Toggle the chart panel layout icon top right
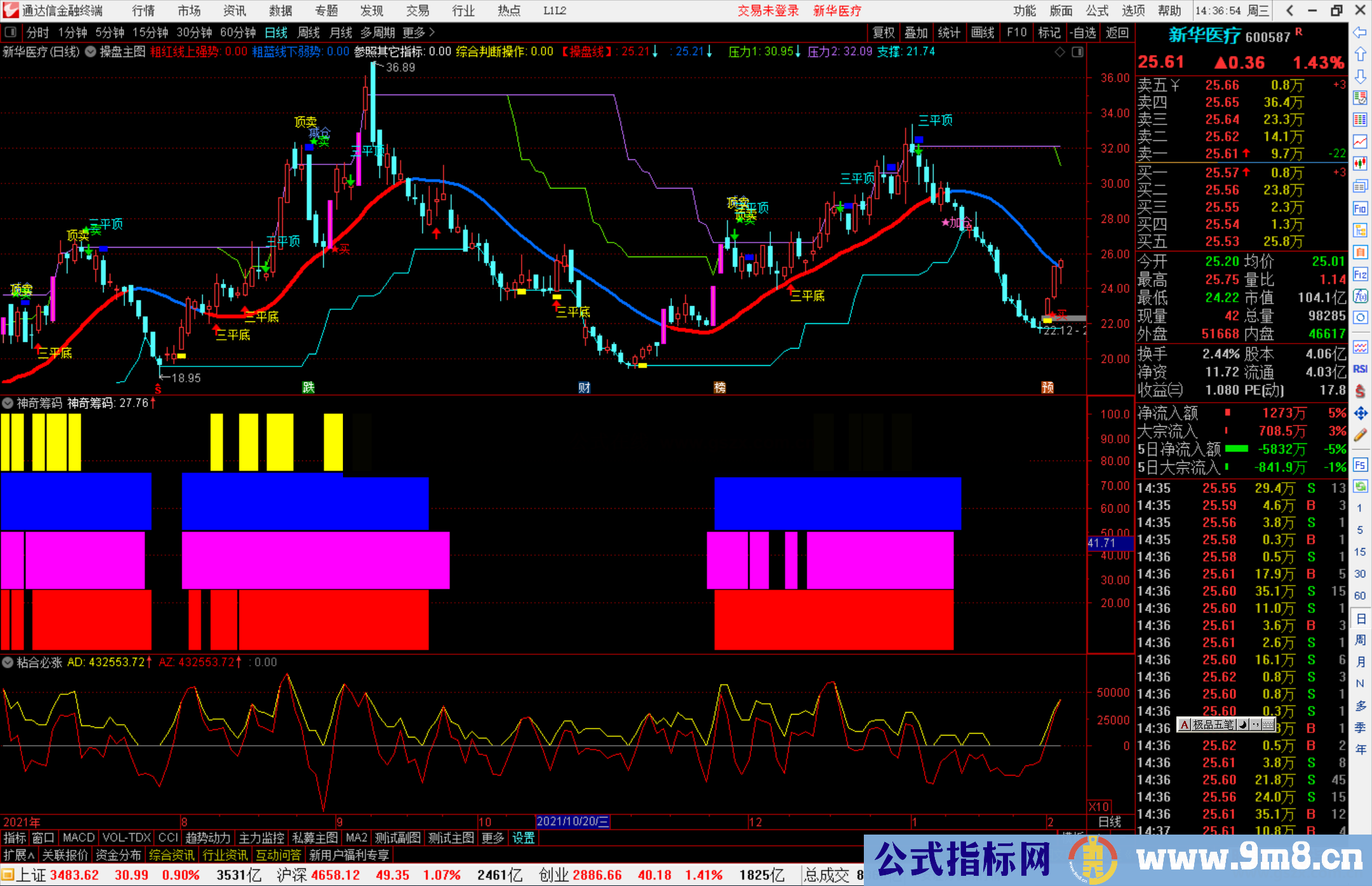The image size is (1372, 886). (1077, 52)
